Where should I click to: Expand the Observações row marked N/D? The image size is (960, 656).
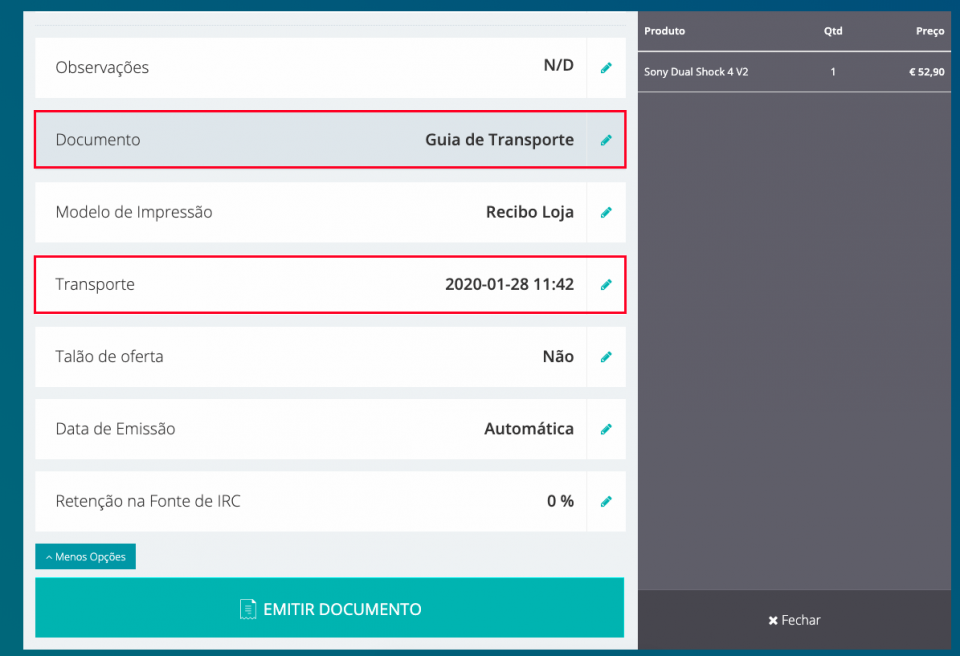pyautogui.click(x=300, y=67)
